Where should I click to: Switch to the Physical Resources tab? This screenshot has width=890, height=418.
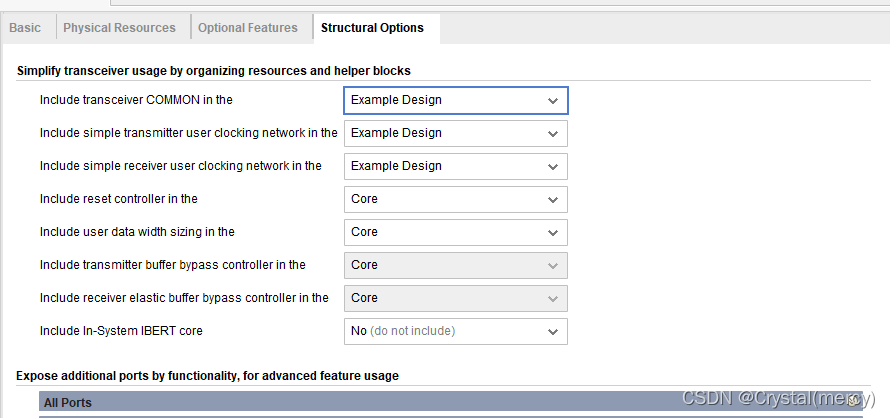pyautogui.click(x=119, y=28)
